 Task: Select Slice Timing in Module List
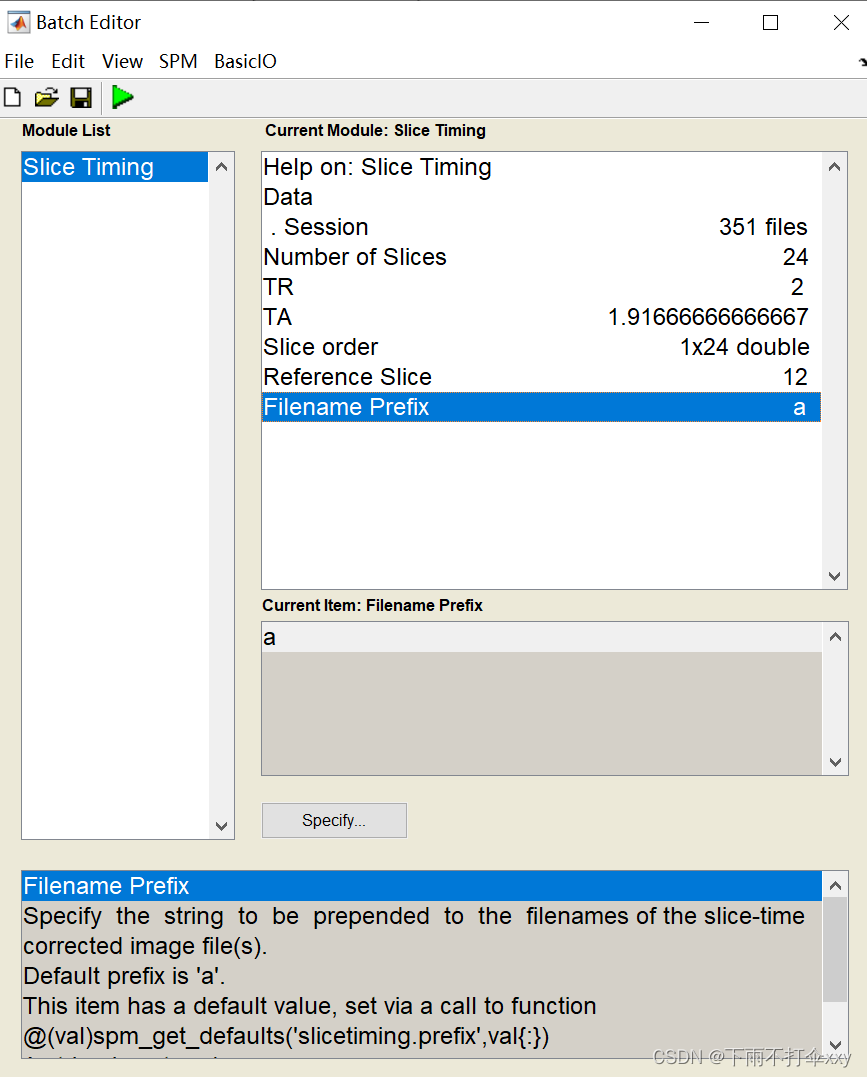point(115,167)
